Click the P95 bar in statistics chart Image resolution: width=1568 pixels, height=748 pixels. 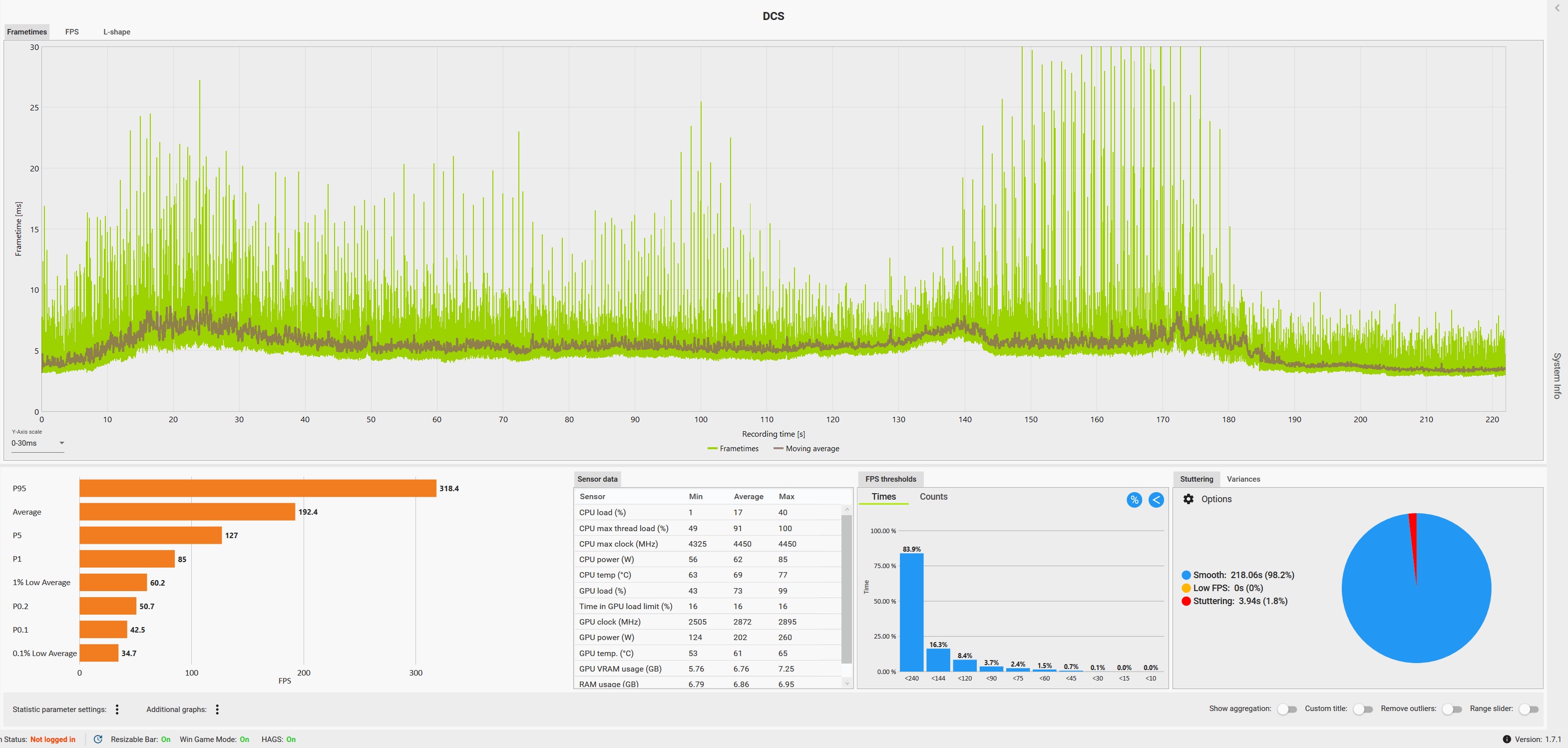pos(258,489)
